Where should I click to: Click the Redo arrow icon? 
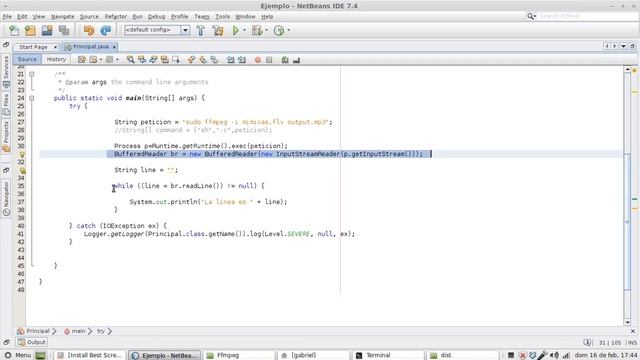(106, 30)
